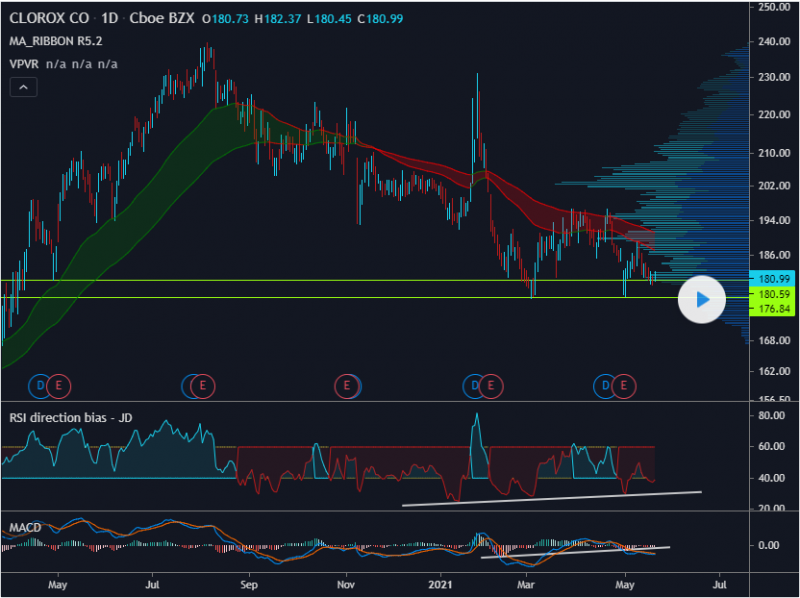Click the Cboe BZX exchange label
800x598 pixels.
(158, 19)
